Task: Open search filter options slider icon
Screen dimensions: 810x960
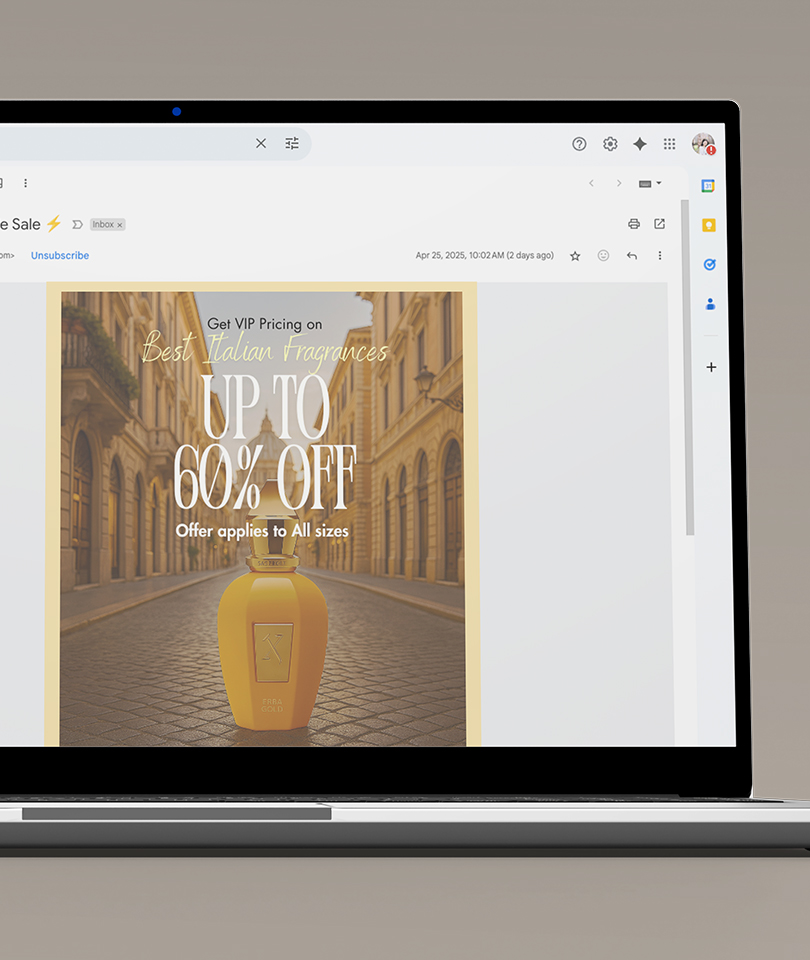Action: 292,143
